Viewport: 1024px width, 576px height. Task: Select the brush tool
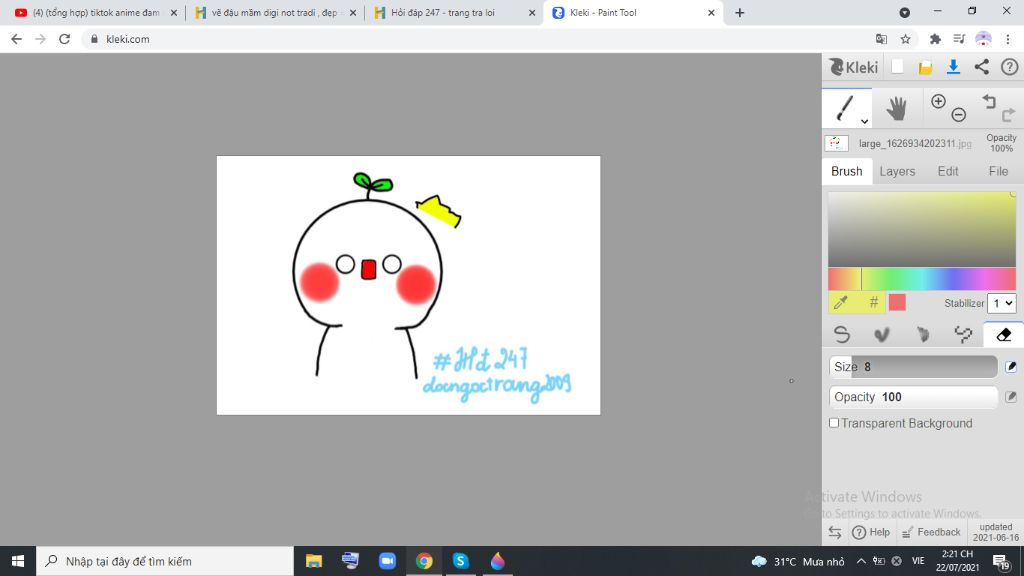pyautogui.click(x=845, y=108)
